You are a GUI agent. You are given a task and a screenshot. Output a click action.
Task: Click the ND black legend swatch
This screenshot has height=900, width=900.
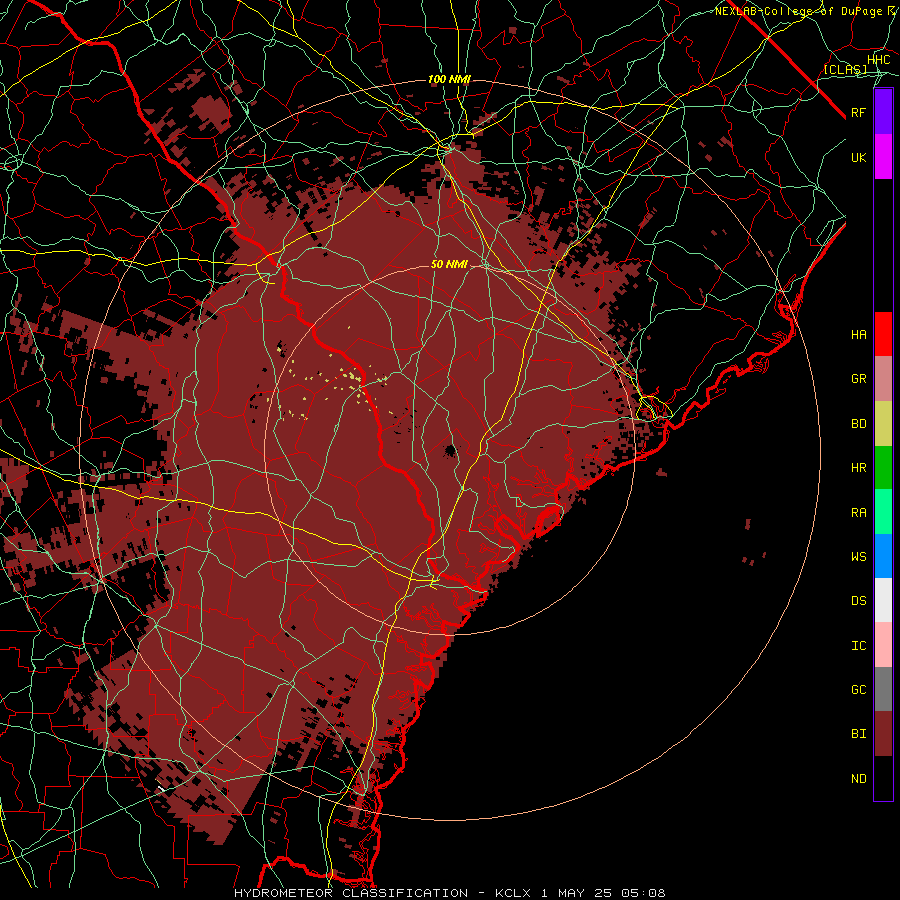coord(883,778)
